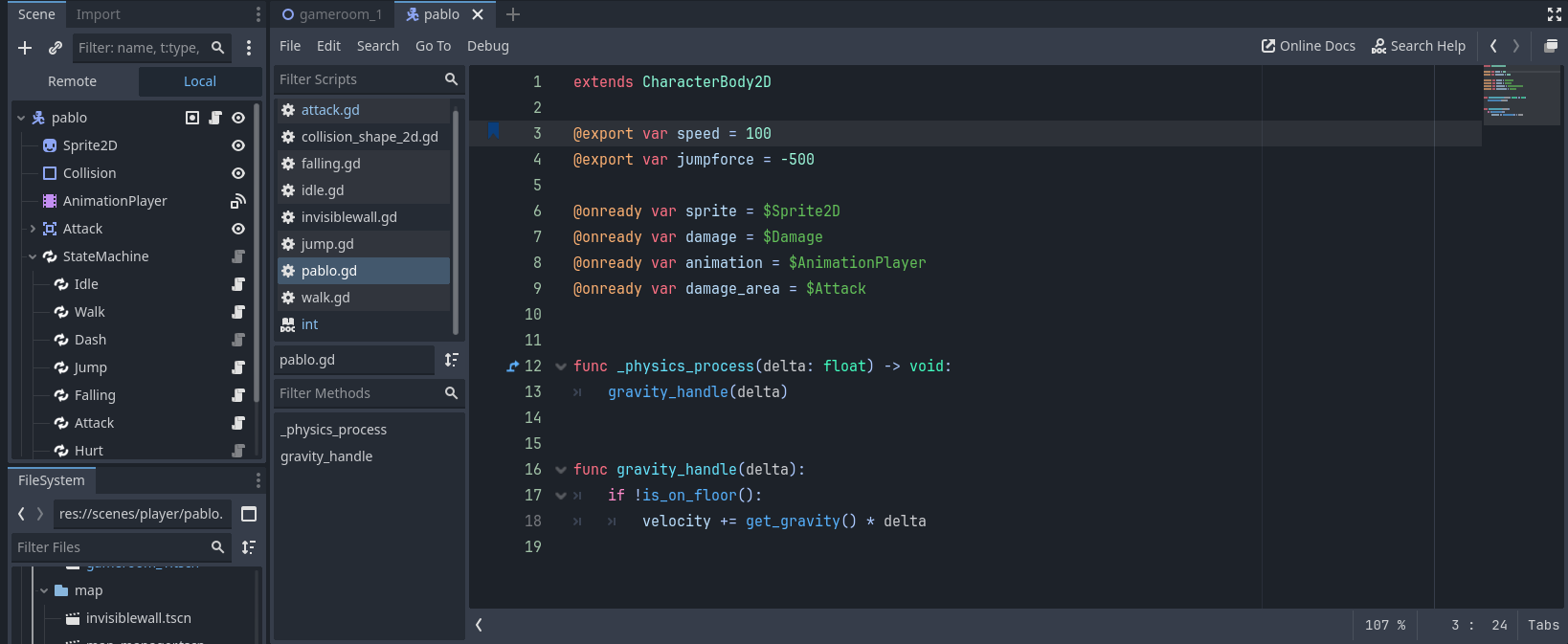Open pablo node in scene editor icon
This screenshot has width=1568, height=644.
192,118
